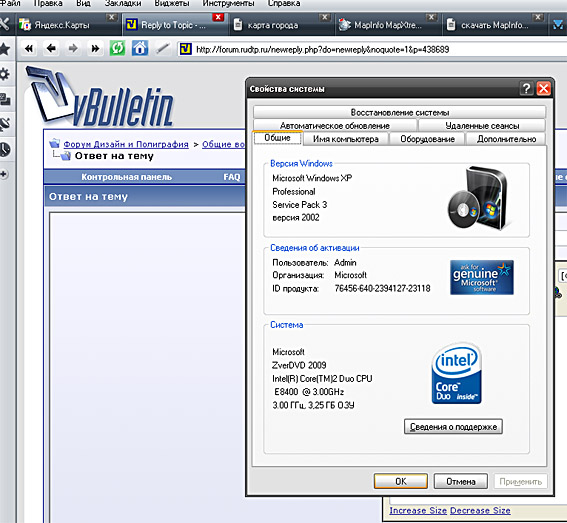This screenshot has height=523, width=567.
Task: Add a sidebar panel with plus icon
Action: click(x=4, y=174)
